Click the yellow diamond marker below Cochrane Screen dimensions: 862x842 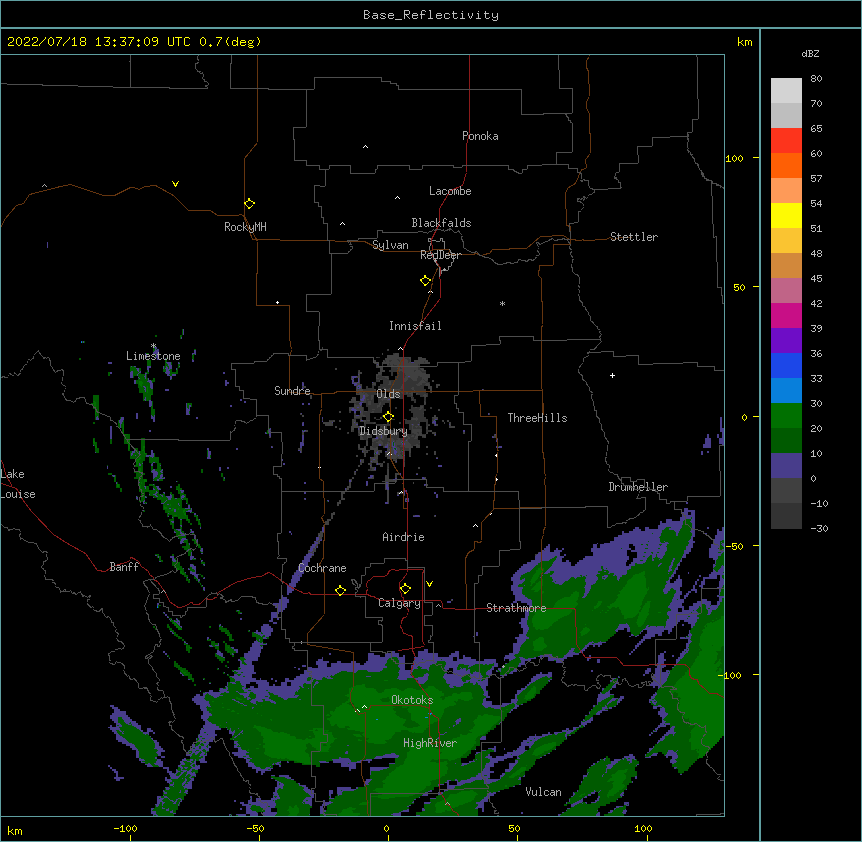340,591
